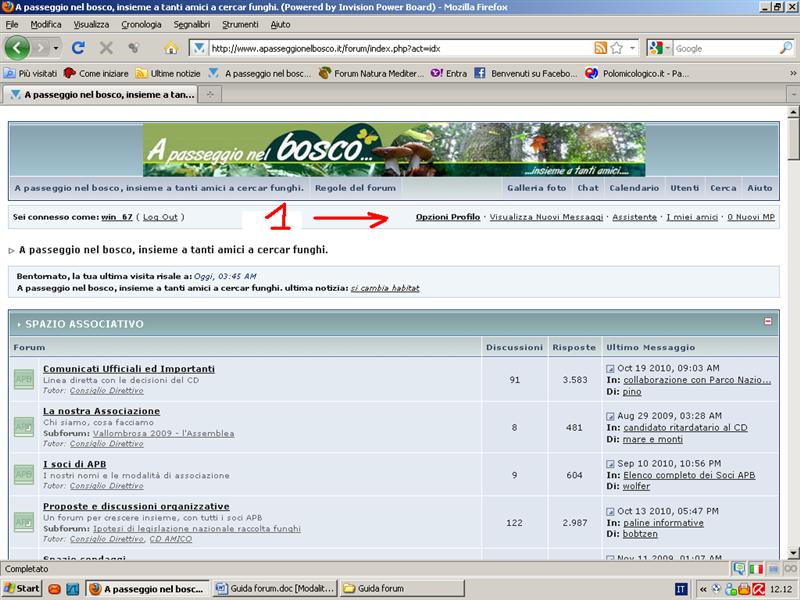This screenshot has width=800, height=600.
Task: Open the Modifica menu
Action: coord(46,24)
